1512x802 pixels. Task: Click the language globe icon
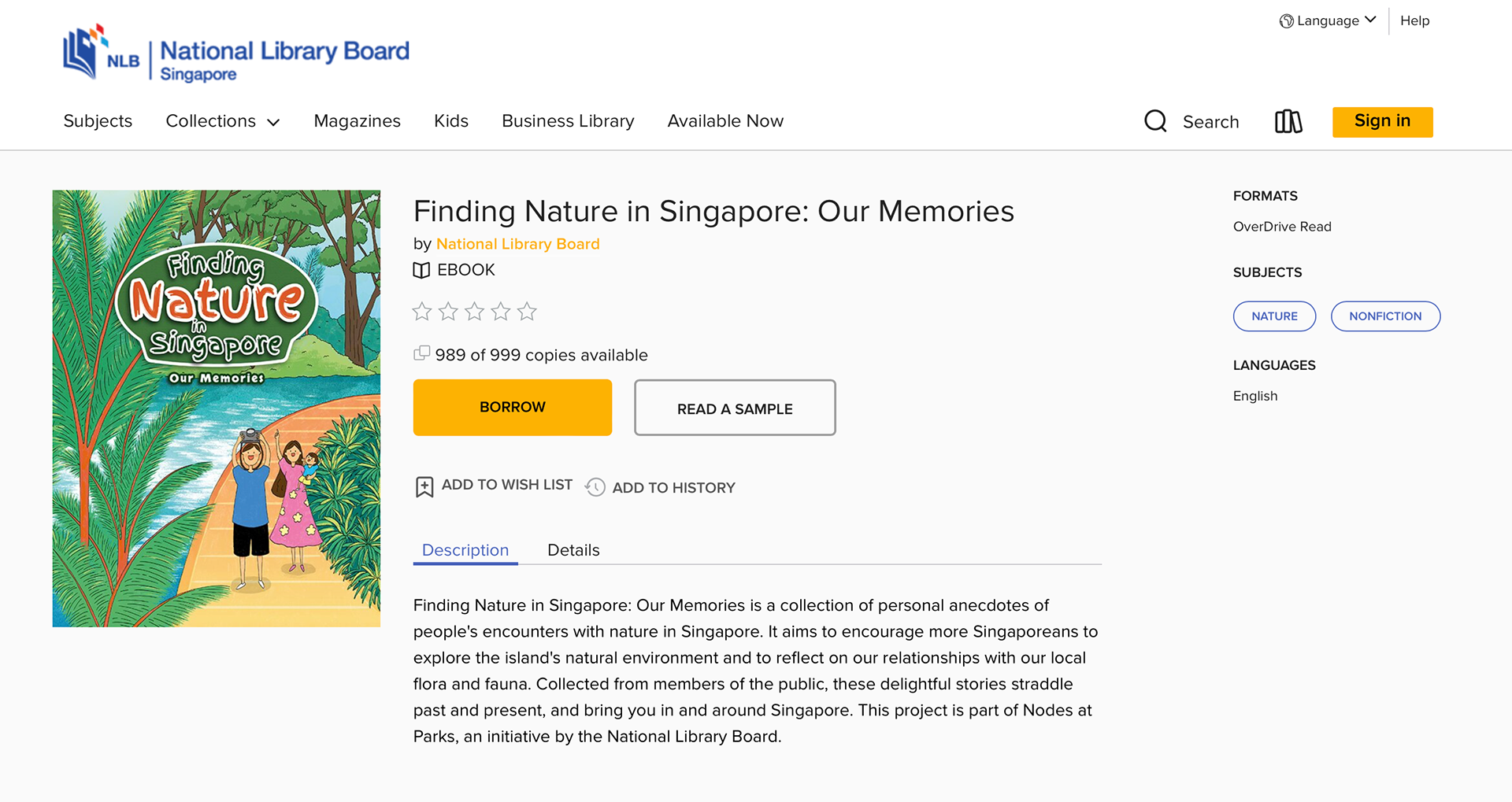1286,21
